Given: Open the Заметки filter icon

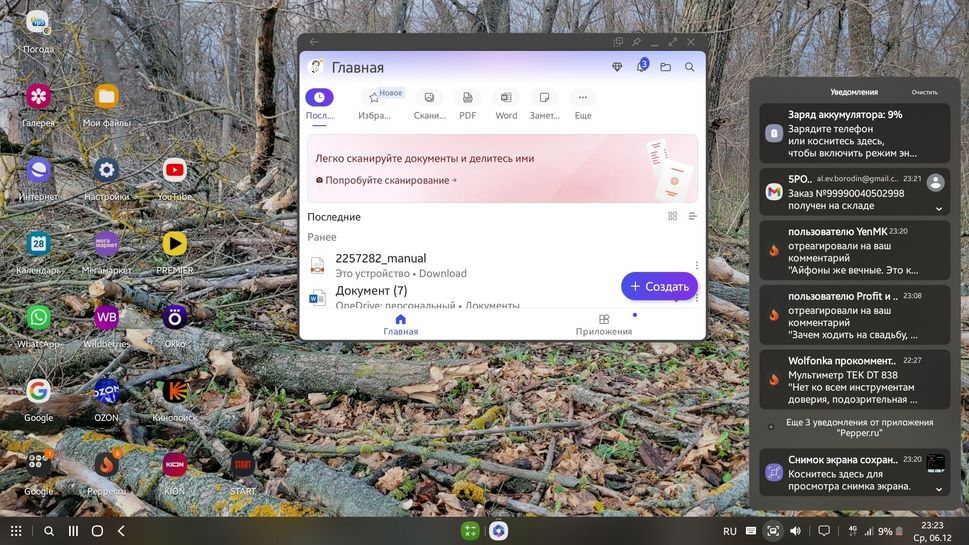Looking at the screenshot, I should [544, 98].
